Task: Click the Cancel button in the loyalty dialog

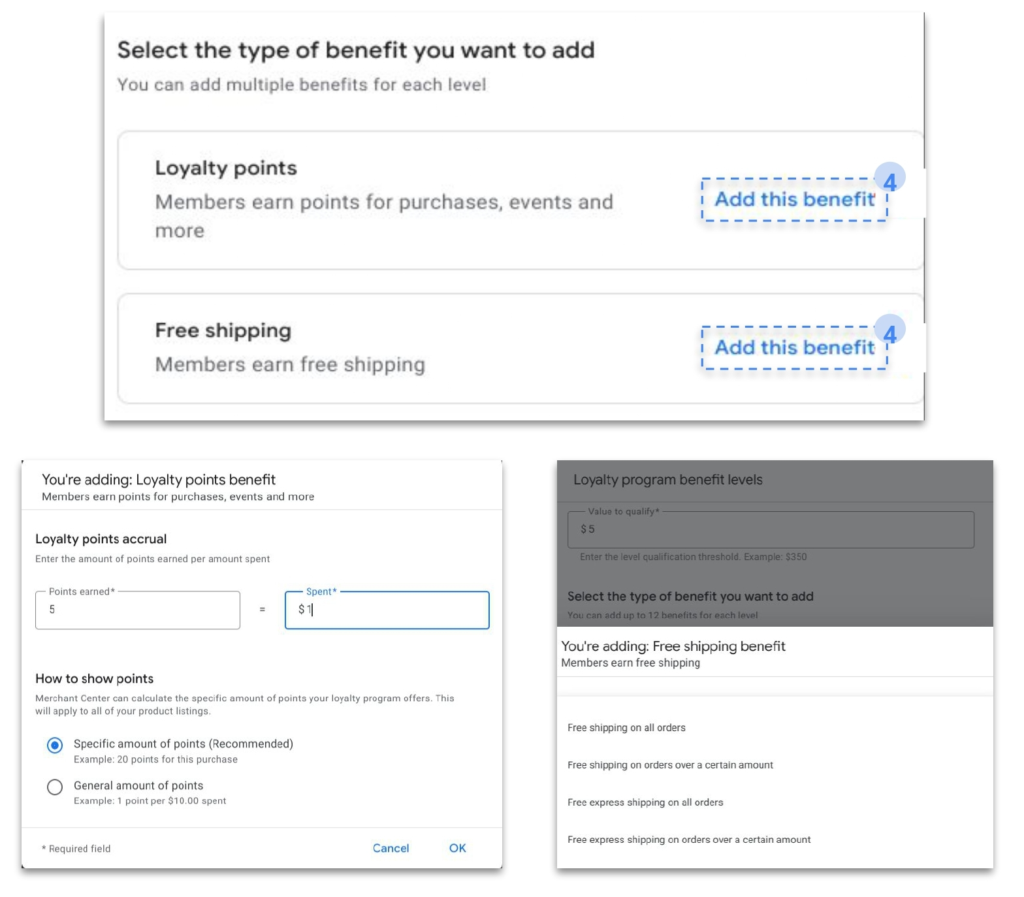Action: [x=390, y=847]
